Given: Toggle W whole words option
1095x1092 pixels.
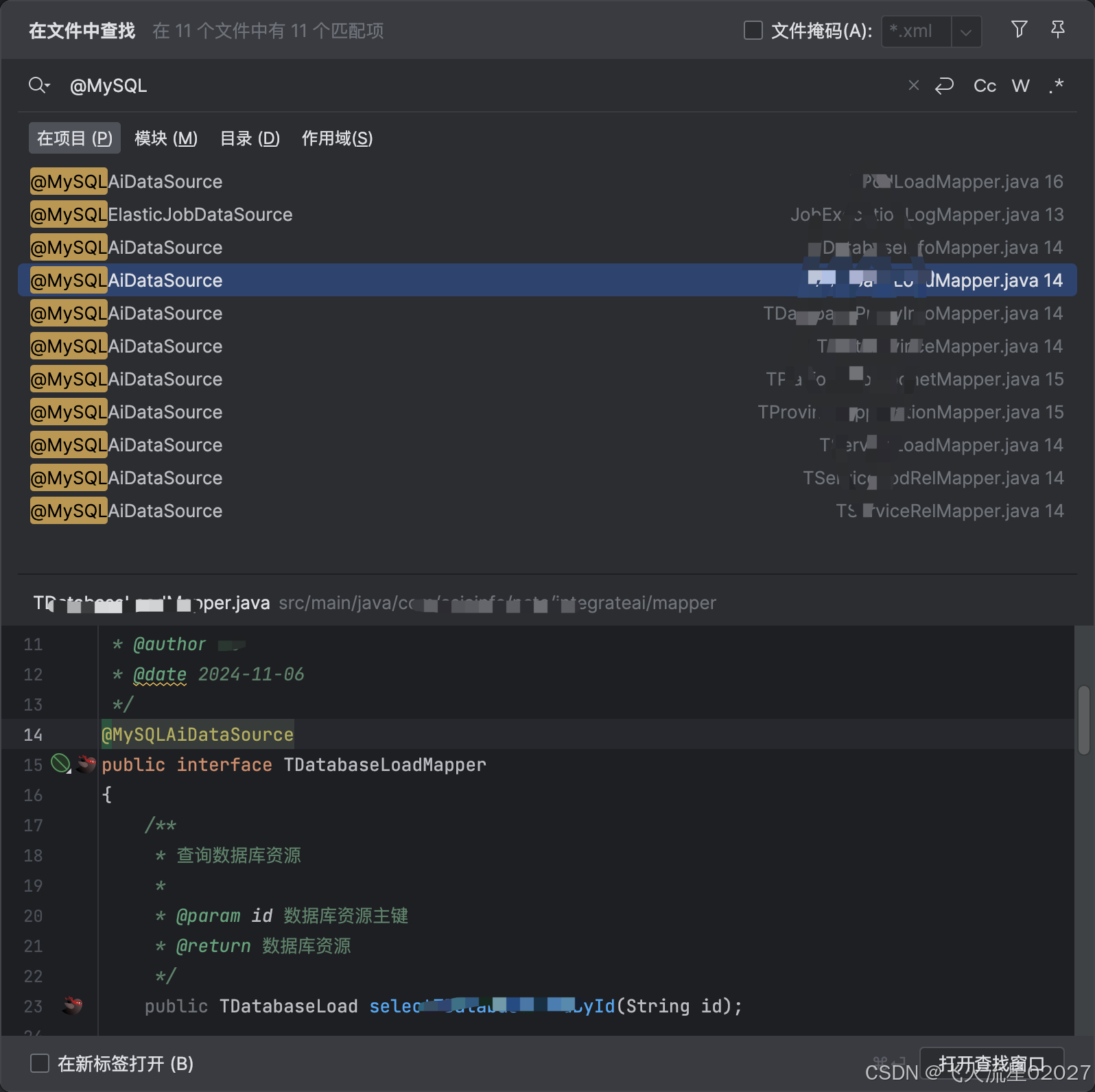Looking at the screenshot, I should (1020, 85).
